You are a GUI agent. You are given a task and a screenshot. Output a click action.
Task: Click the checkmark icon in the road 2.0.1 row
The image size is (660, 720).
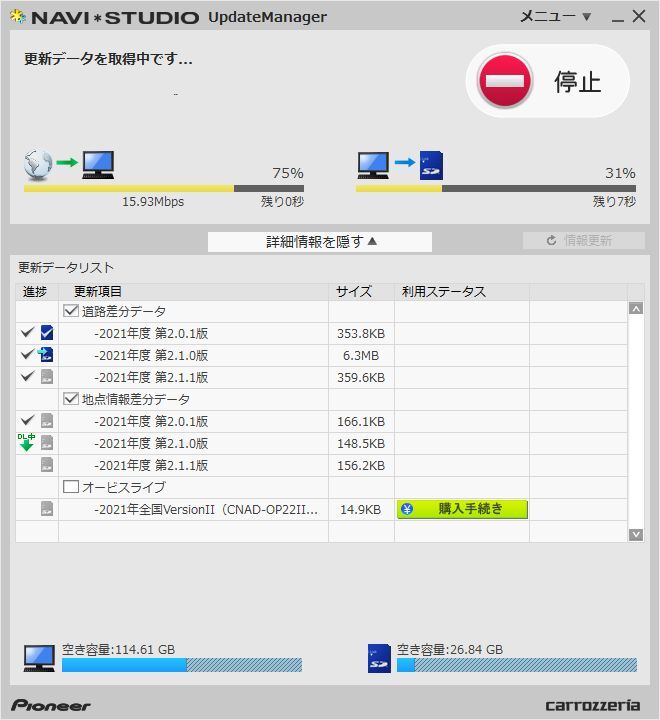[x=28, y=332]
